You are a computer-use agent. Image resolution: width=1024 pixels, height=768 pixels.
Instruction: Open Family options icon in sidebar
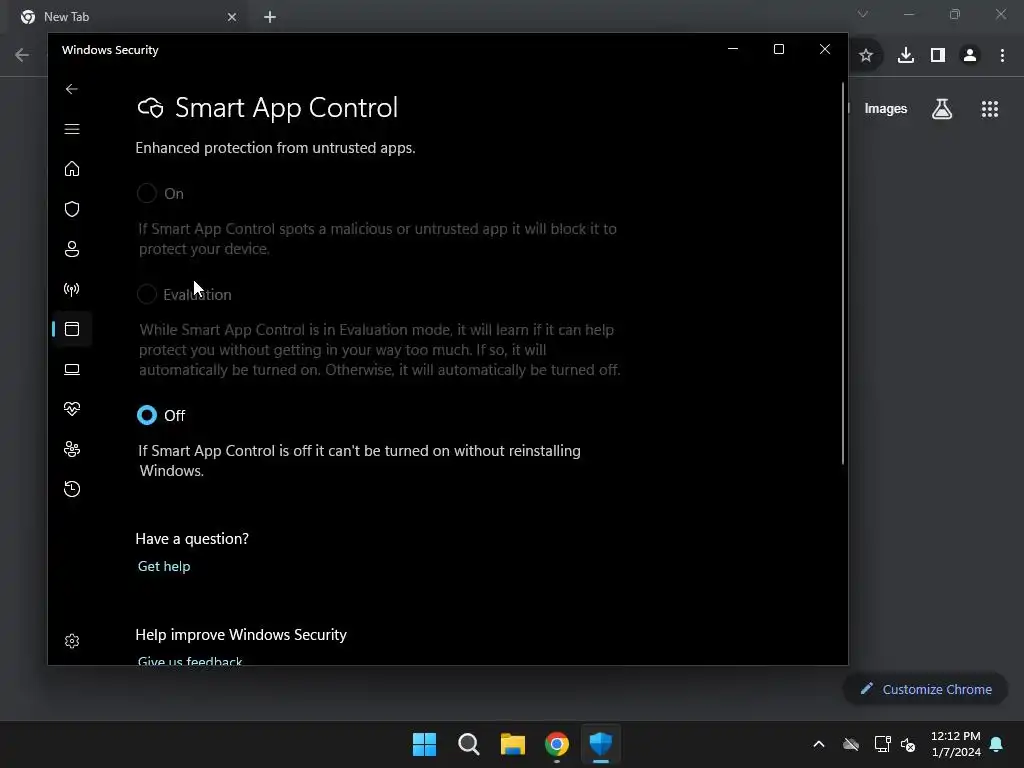coord(72,449)
